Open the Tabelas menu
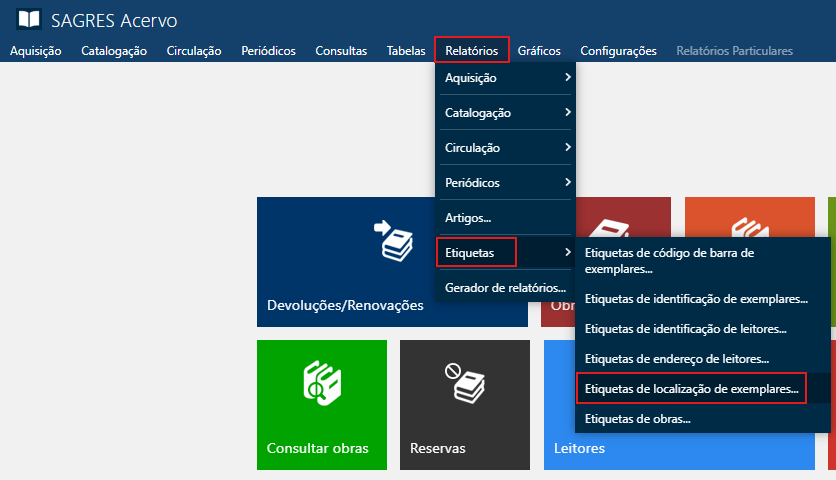The image size is (836, 480). (x=406, y=51)
